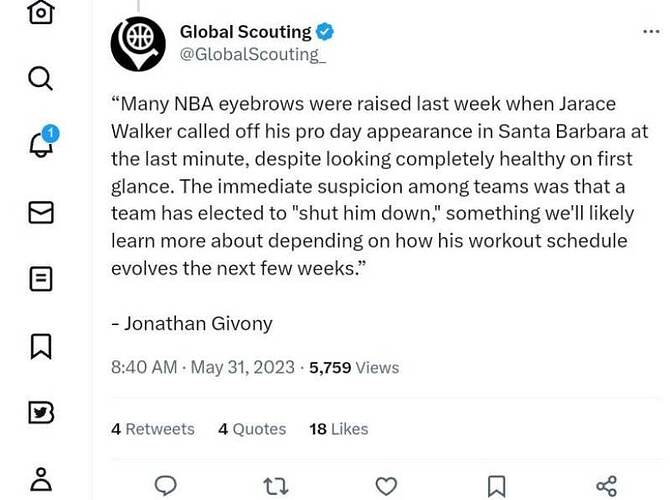Open the @GlobalScouting_ handle link
The height and width of the screenshot is (500, 670).
(253, 55)
